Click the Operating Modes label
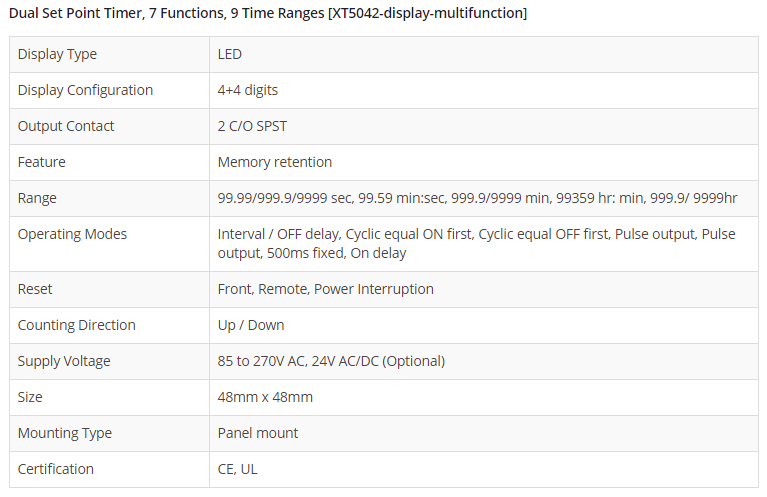 [x=70, y=234]
